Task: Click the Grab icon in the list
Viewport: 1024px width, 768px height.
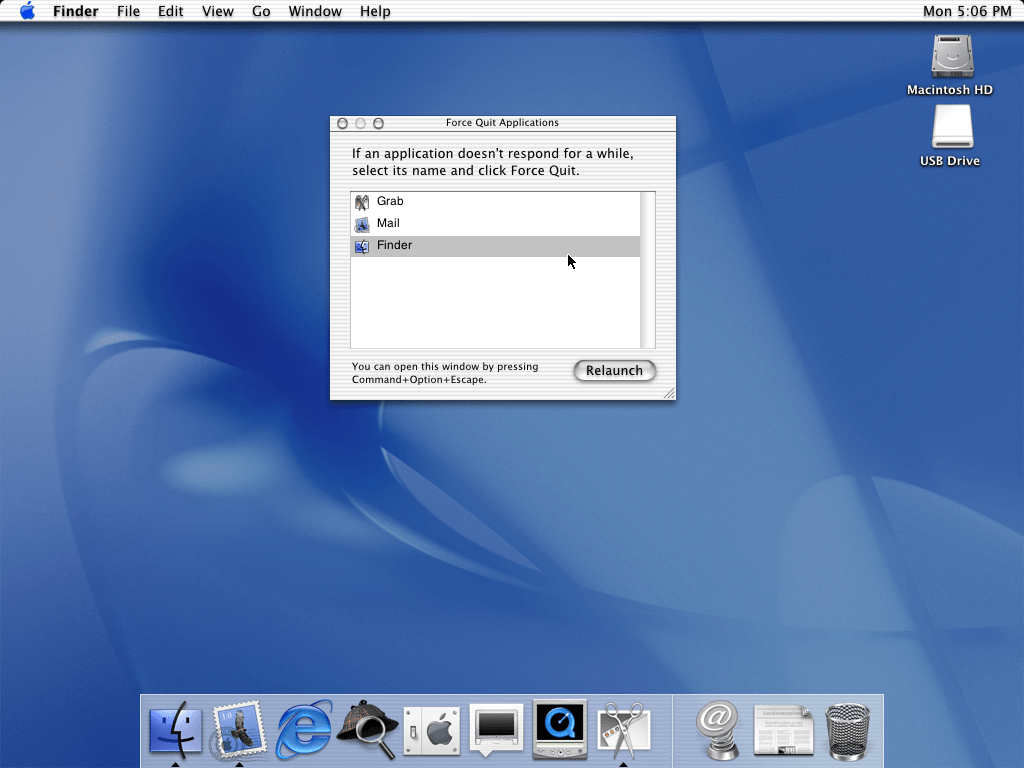Action: (362, 202)
